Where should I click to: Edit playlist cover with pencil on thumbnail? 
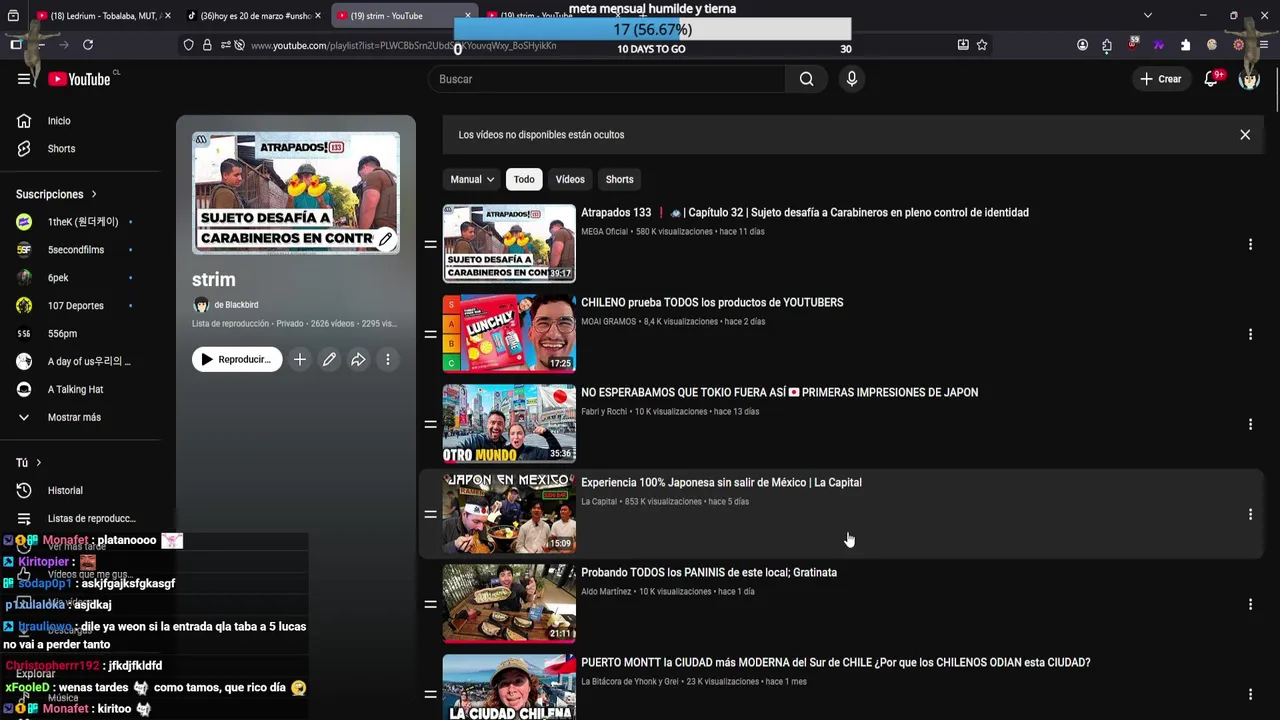coord(385,239)
